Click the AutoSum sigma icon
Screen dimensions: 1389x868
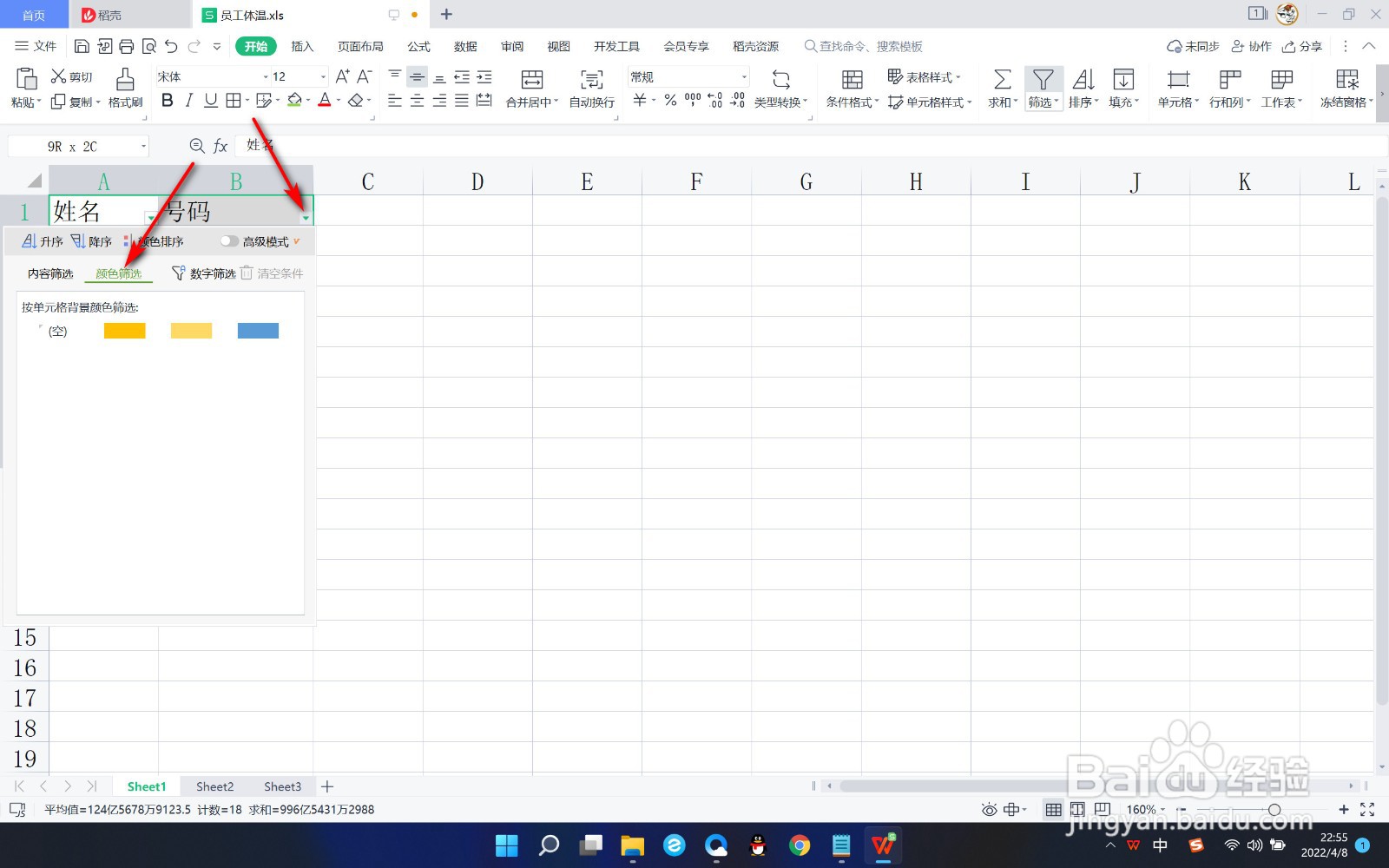click(x=1002, y=80)
